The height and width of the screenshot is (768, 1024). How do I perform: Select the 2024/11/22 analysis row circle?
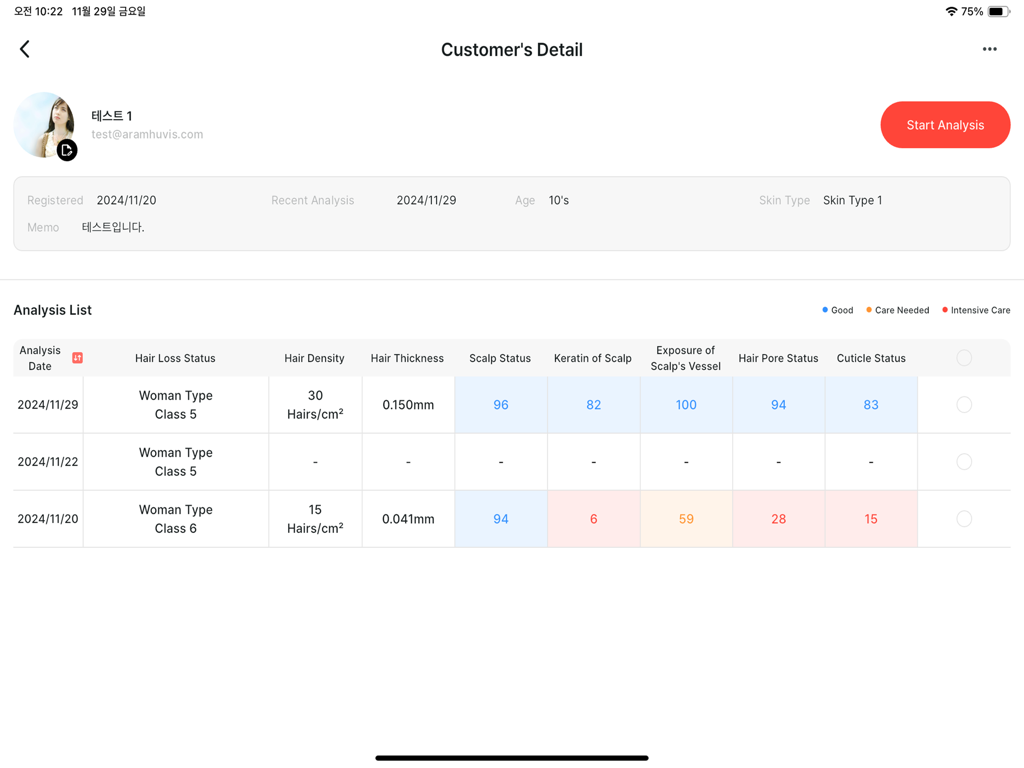(x=964, y=462)
